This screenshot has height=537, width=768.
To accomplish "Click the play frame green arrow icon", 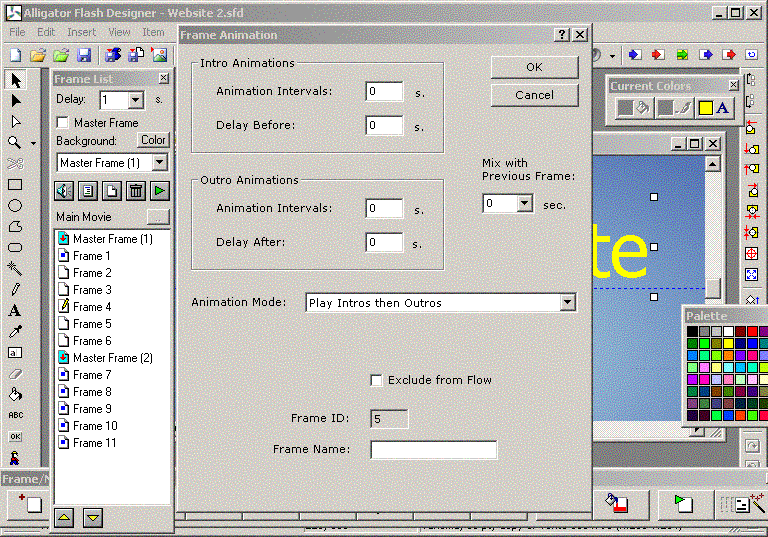I will (160, 191).
